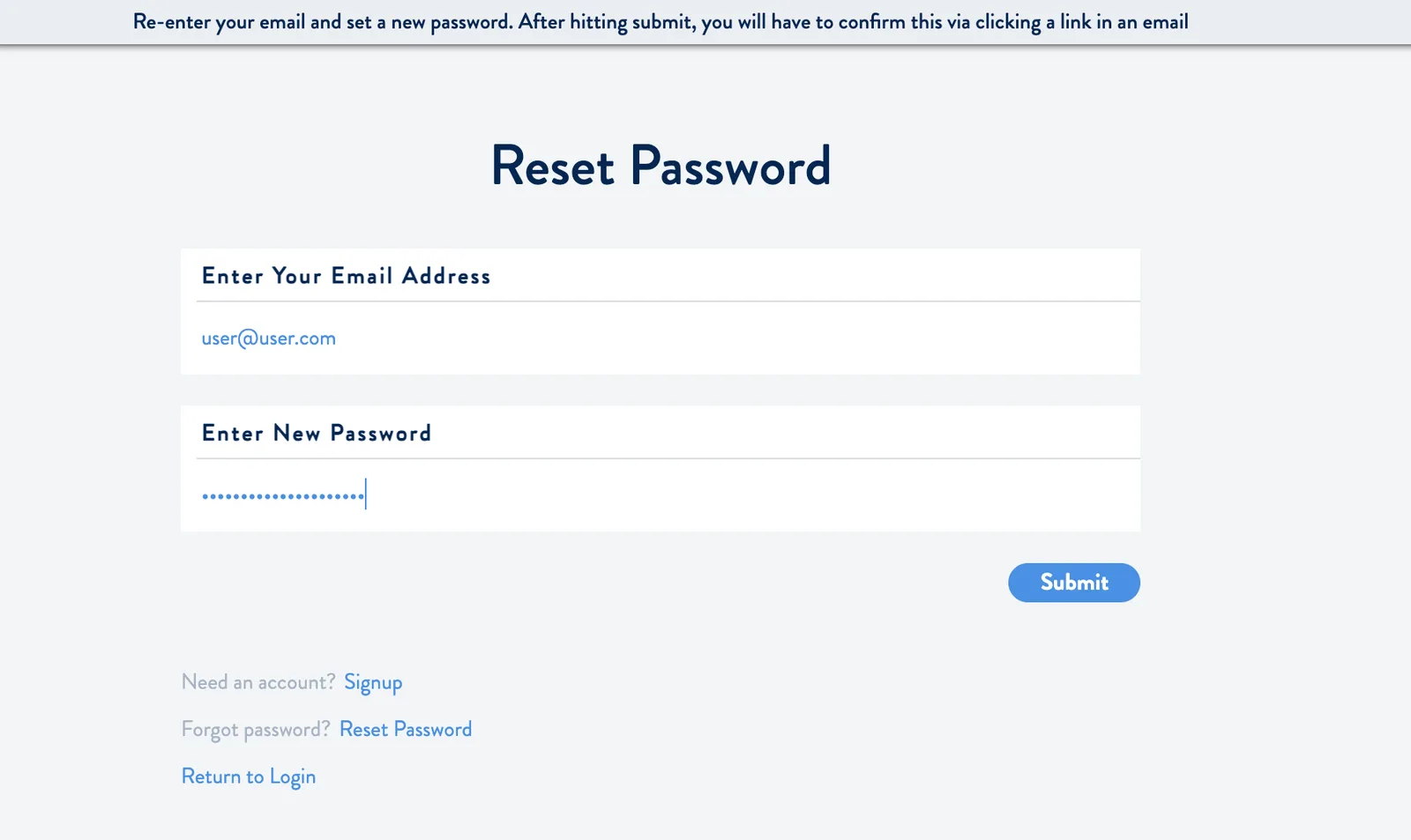Follow the Reset Password link near Forgot password
This screenshot has width=1411, height=840.
406,730
